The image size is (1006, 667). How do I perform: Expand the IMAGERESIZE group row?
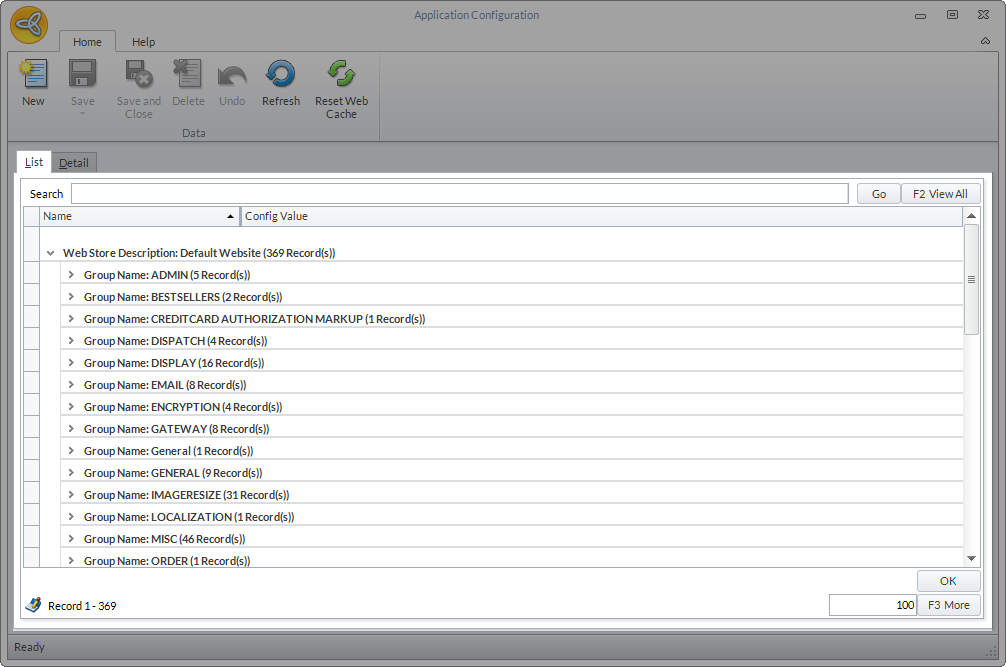pos(71,495)
